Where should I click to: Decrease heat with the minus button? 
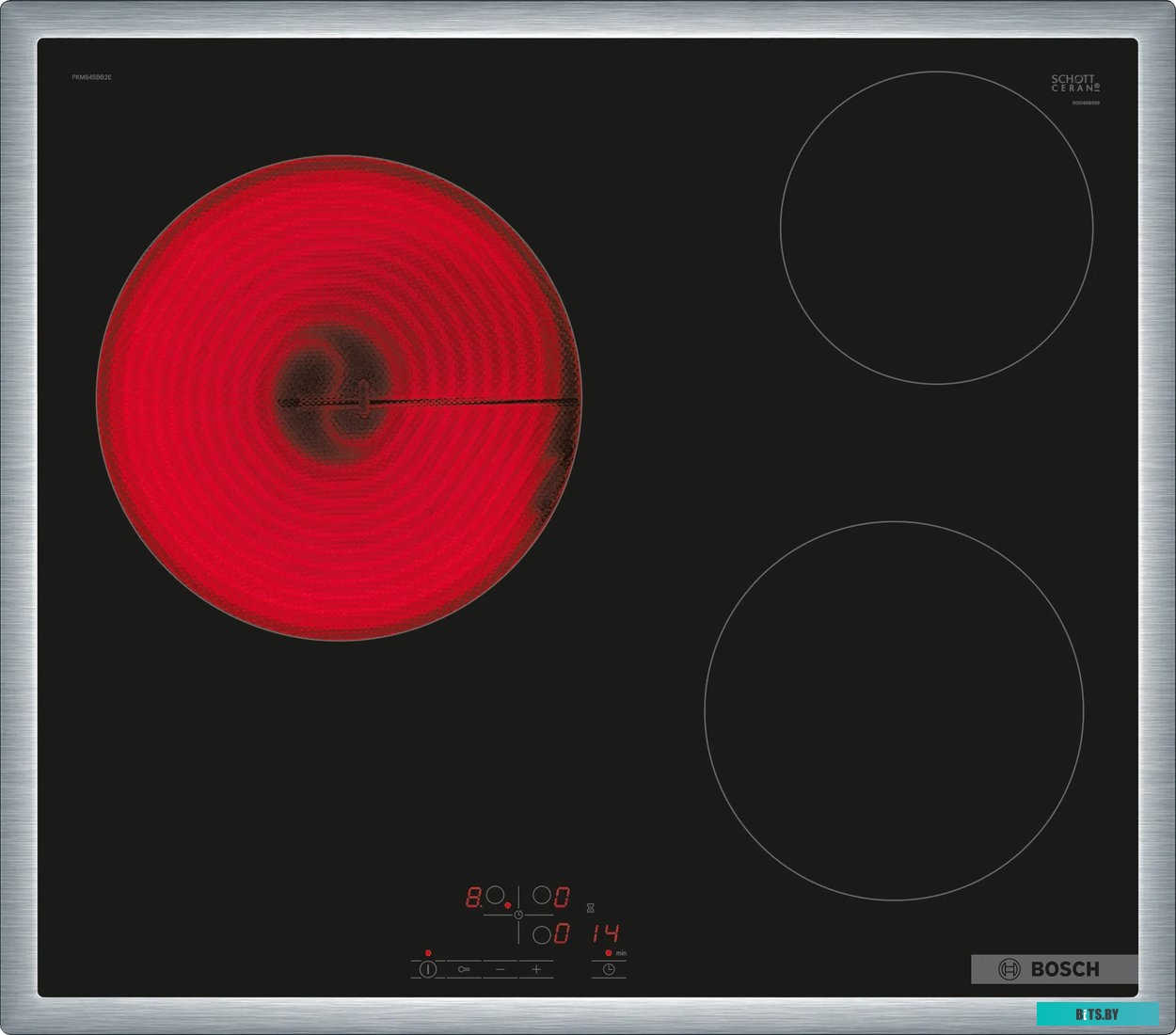[501, 969]
